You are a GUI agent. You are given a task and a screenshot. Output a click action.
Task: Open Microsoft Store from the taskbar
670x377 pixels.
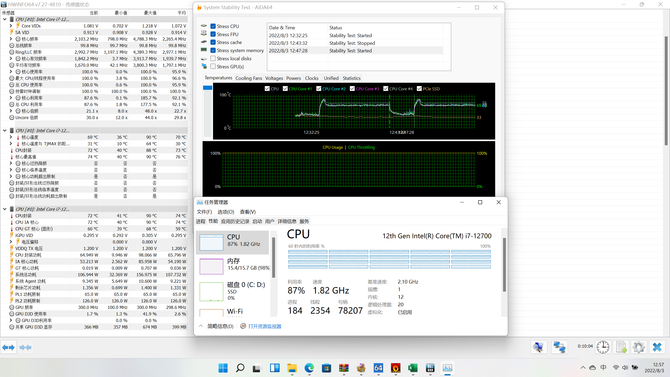(x=326, y=368)
